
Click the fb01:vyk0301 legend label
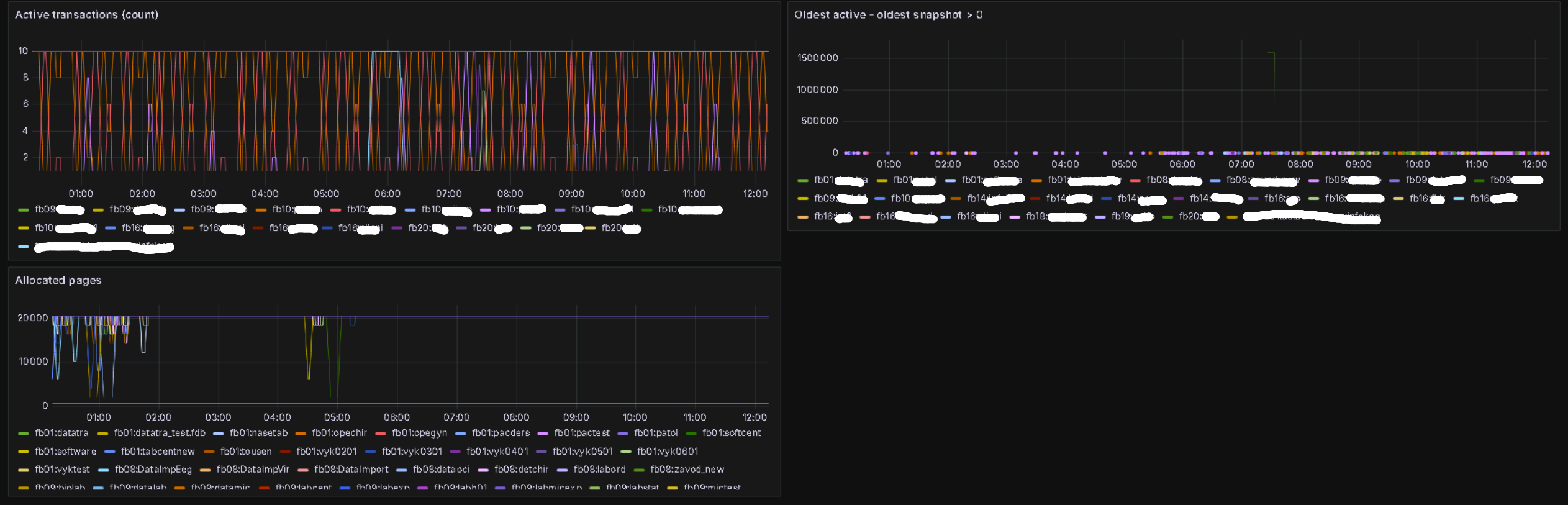[x=412, y=452]
